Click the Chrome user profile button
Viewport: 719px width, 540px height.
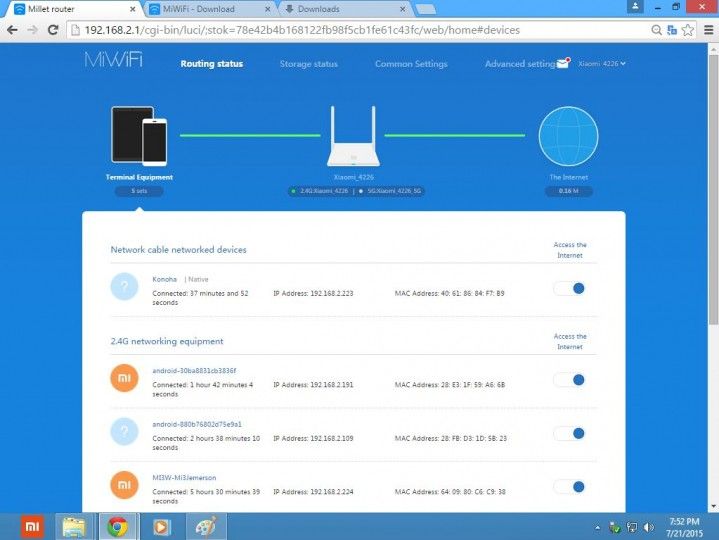(x=635, y=6)
